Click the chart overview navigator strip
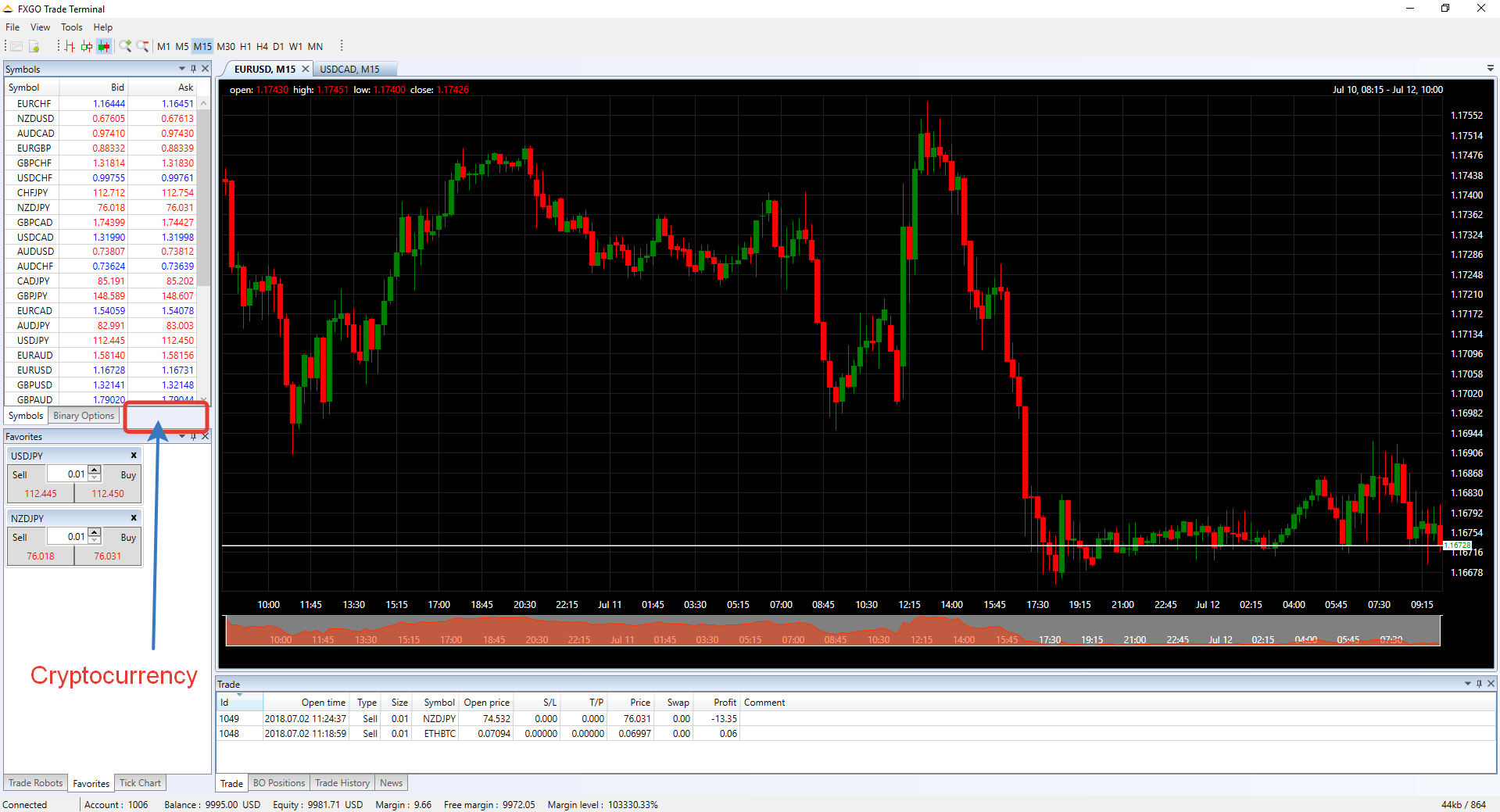The width and height of the screenshot is (1500, 812). [x=832, y=631]
